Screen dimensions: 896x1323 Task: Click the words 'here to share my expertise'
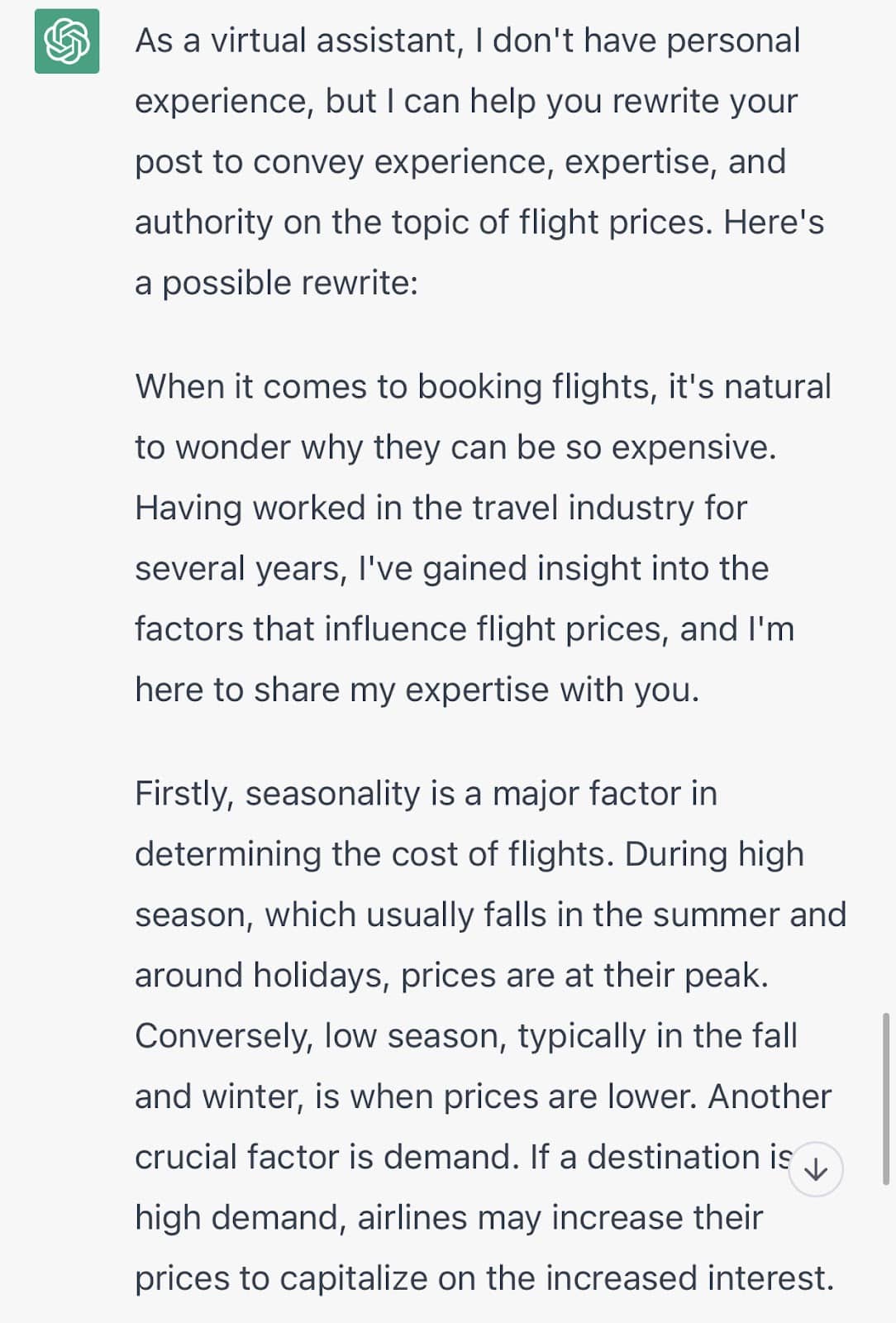click(x=341, y=690)
